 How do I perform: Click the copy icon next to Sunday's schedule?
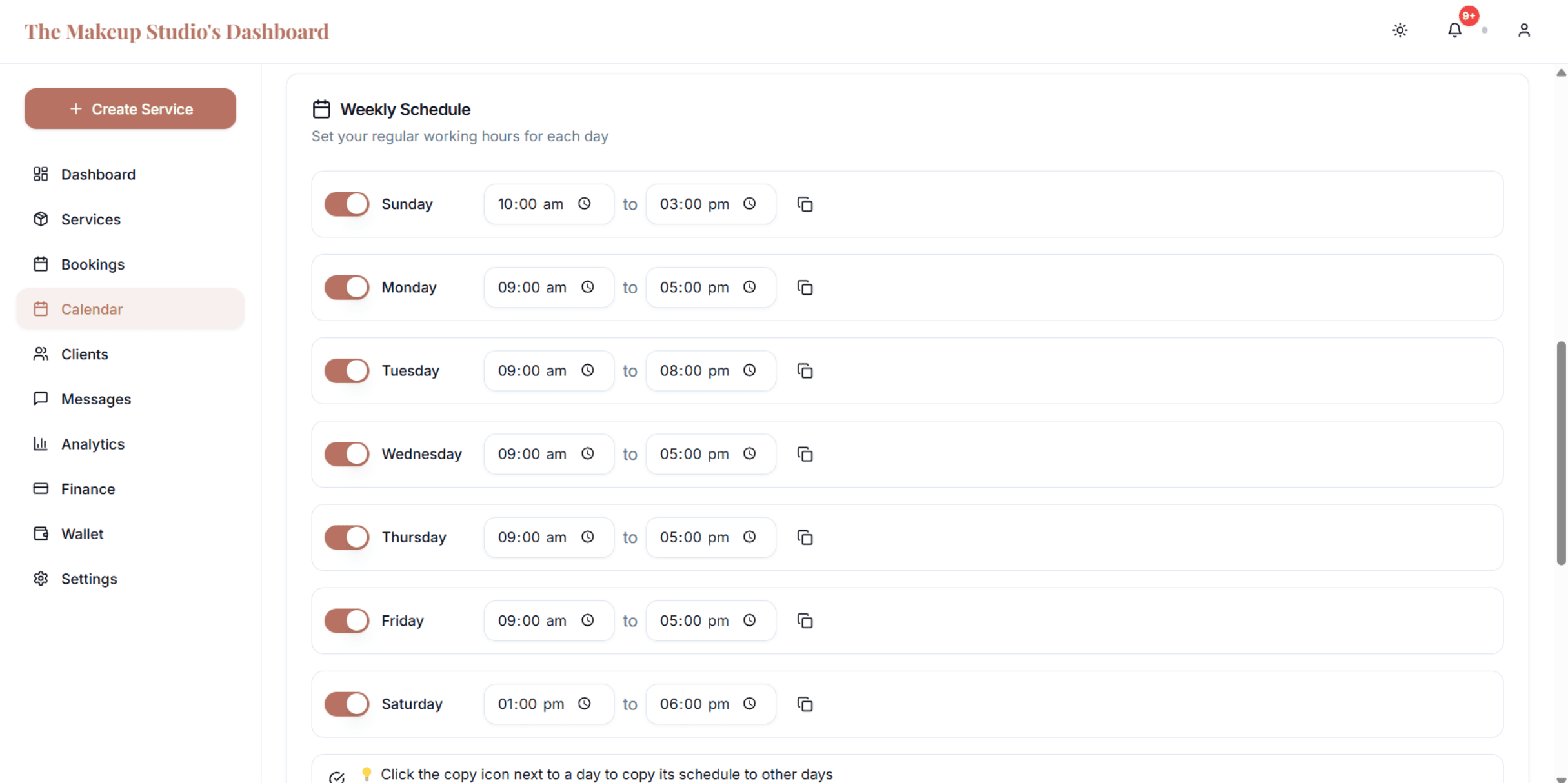pyautogui.click(x=805, y=204)
